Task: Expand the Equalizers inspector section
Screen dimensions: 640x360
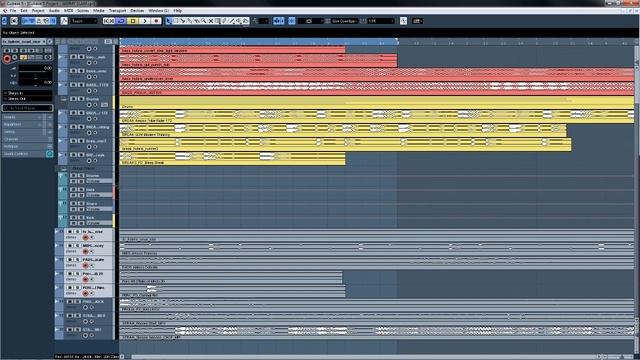Action: [27, 124]
